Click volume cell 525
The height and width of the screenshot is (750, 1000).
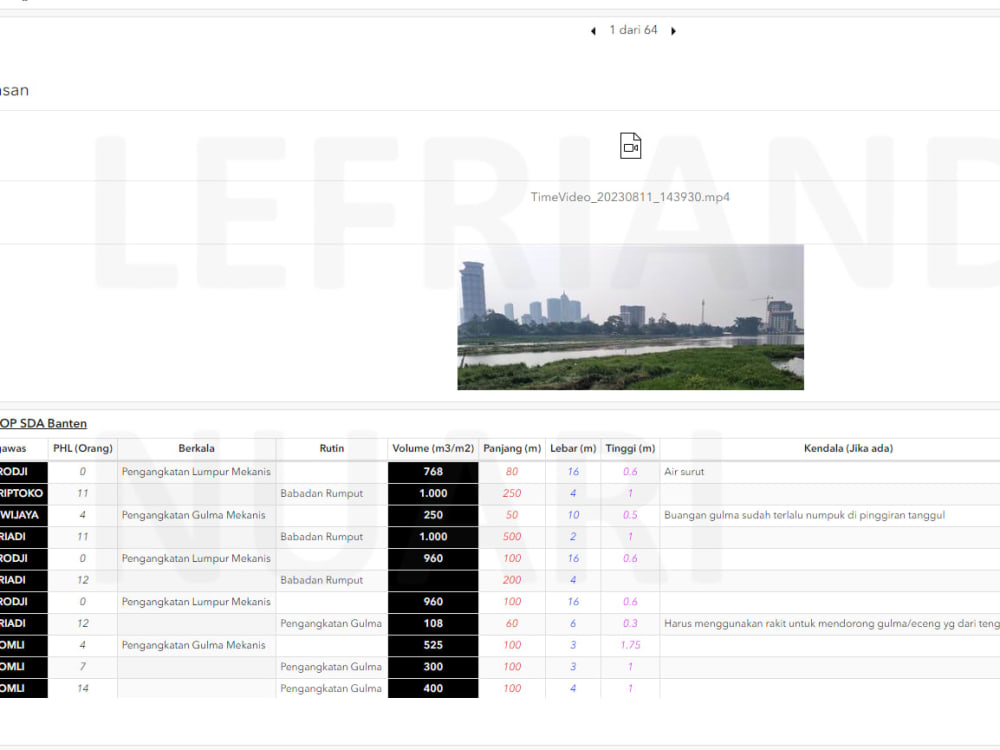433,645
